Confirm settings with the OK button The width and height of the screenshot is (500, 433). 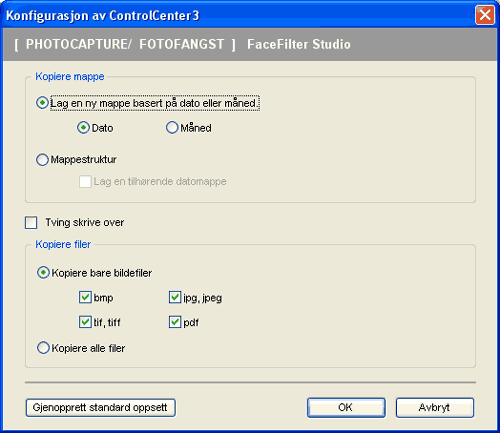pyautogui.click(x=346, y=407)
